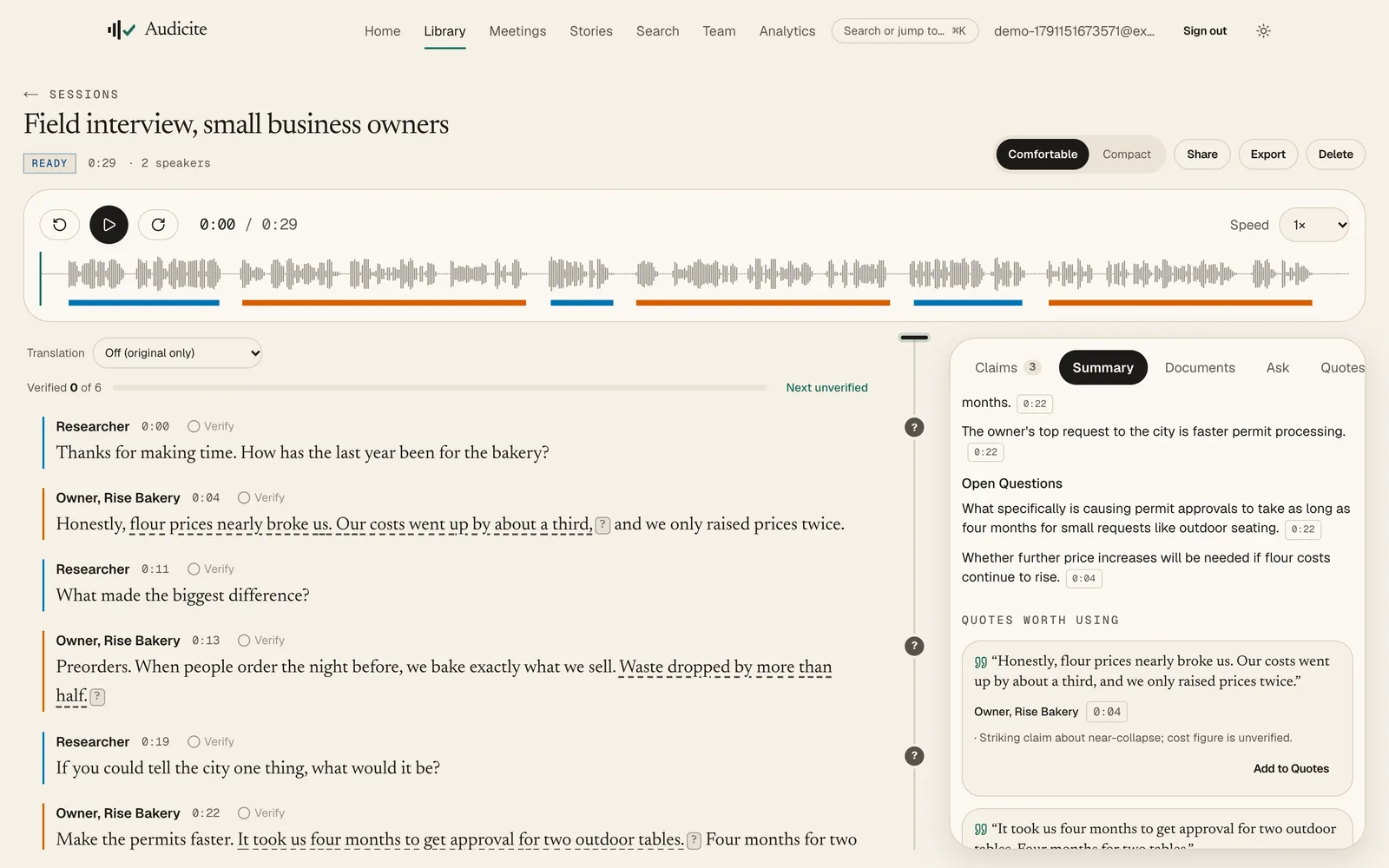The width and height of the screenshot is (1389, 868).
Task: Select the Summary tab
Action: pos(1103,368)
